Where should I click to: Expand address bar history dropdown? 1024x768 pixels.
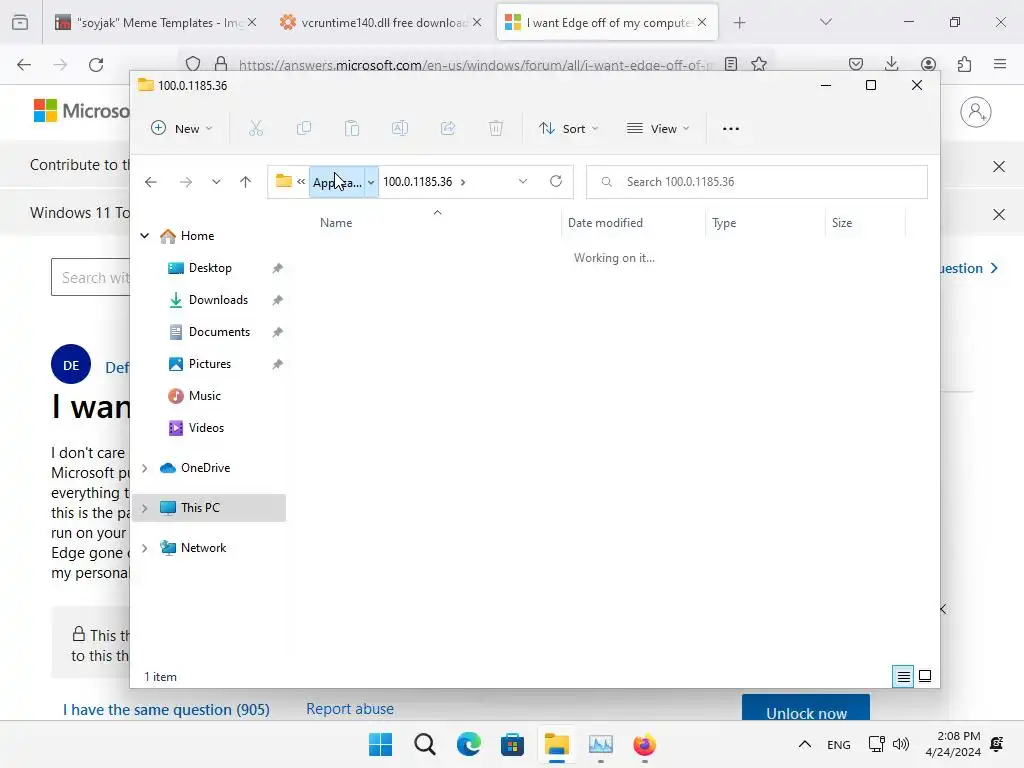pyautogui.click(x=523, y=181)
